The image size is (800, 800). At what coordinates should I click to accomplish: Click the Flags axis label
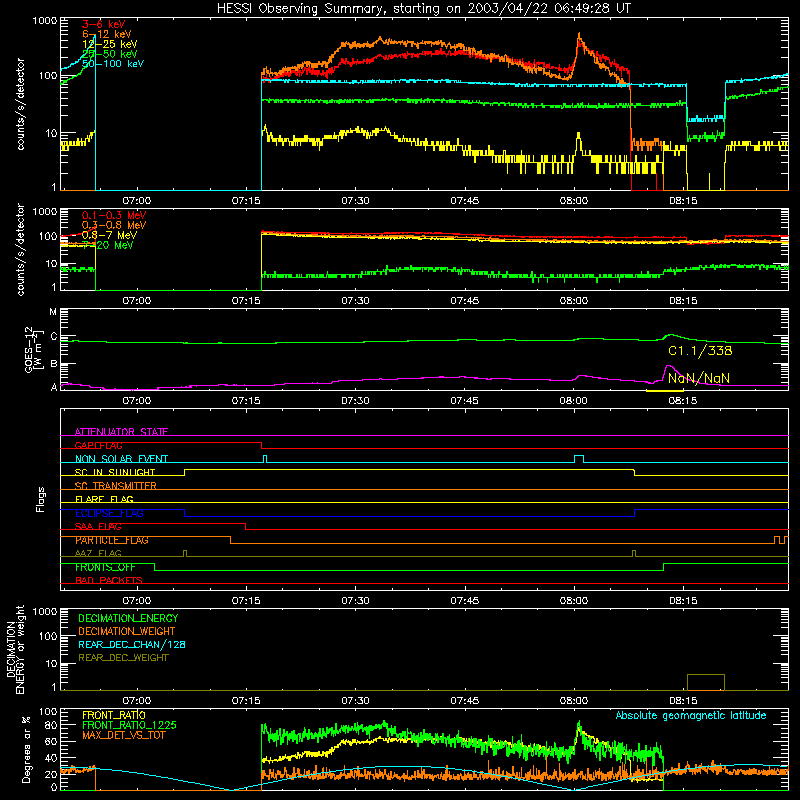click(x=41, y=499)
